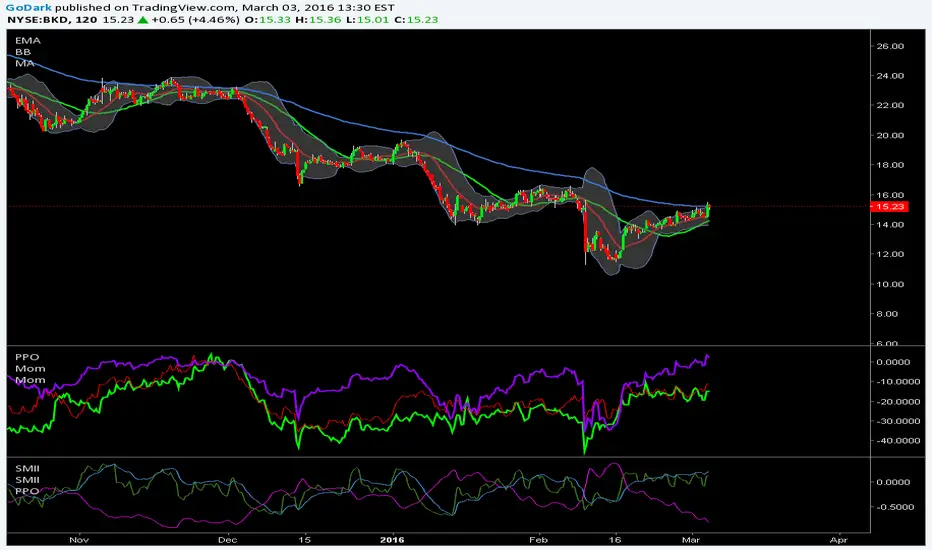Viewport: 932px width, 550px height.
Task: Click the Apr date axis label
Action: click(839, 540)
